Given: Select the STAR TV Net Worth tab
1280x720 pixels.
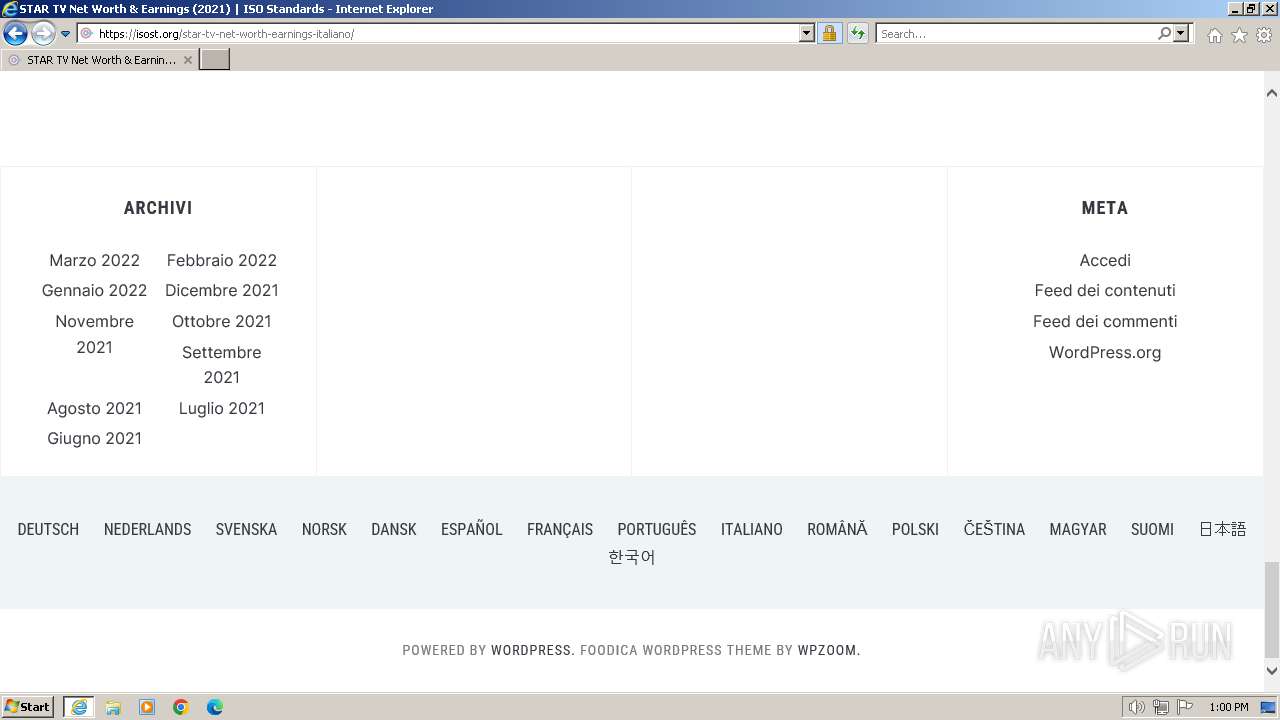Looking at the screenshot, I should click(100, 60).
